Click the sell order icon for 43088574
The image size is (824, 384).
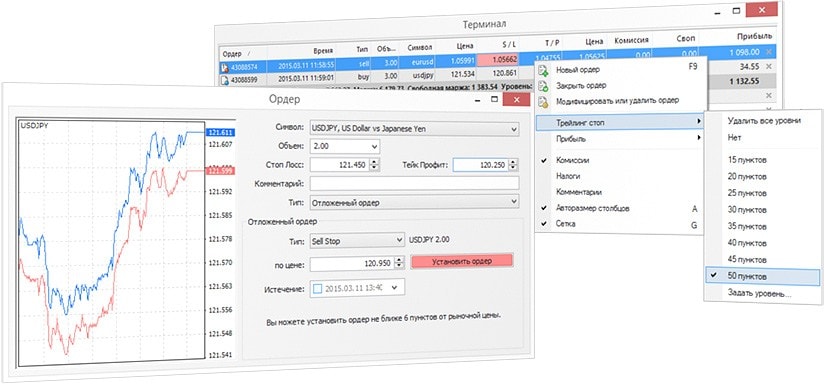(x=224, y=67)
